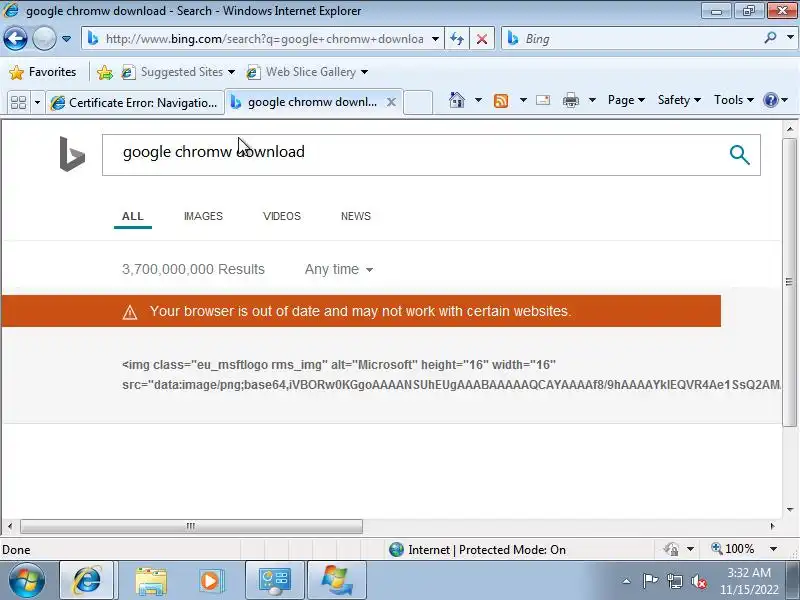This screenshot has width=800, height=600.
Task: Open the recent pages dropdown arrow
Action: tap(66, 39)
